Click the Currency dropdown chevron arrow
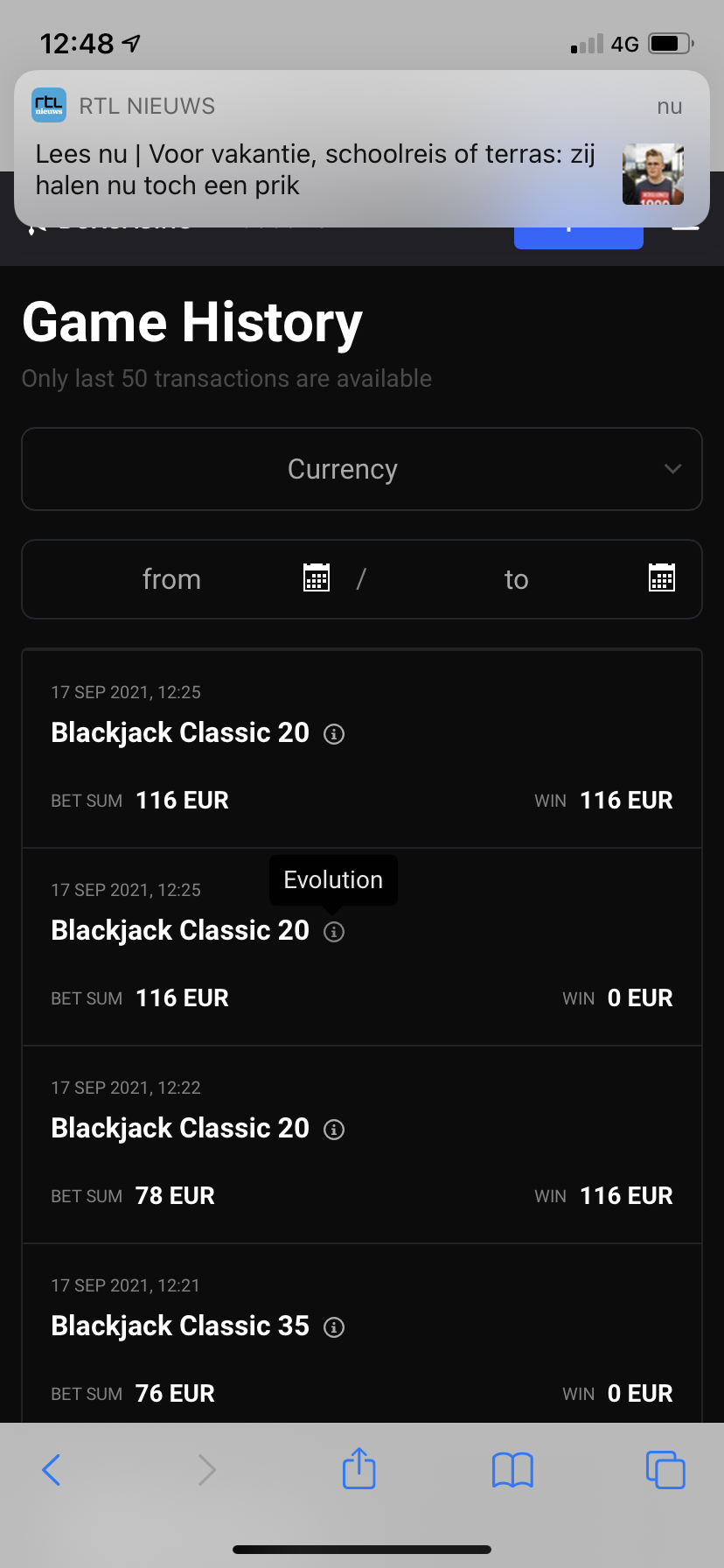The height and width of the screenshot is (1568, 724). click(672, 469)
